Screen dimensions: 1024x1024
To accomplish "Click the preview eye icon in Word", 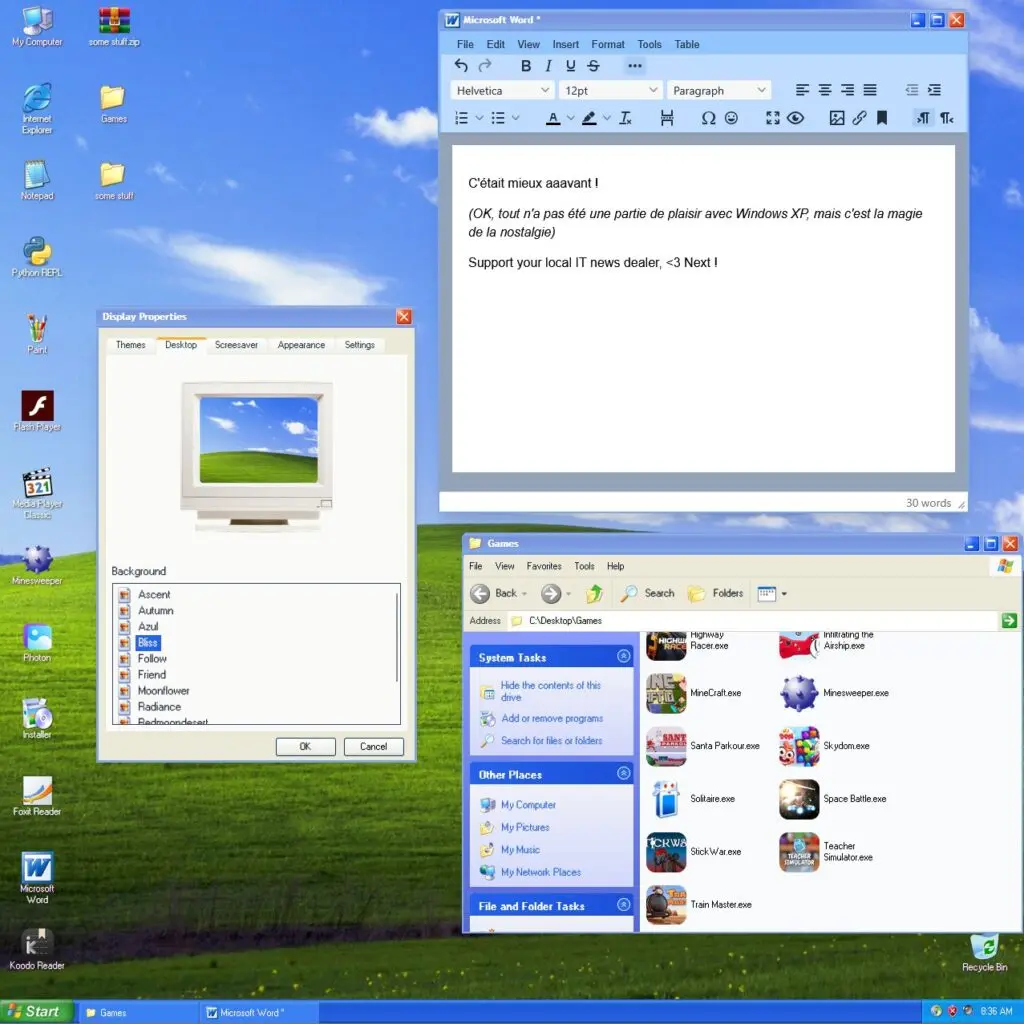I will [x=795, y=118].
